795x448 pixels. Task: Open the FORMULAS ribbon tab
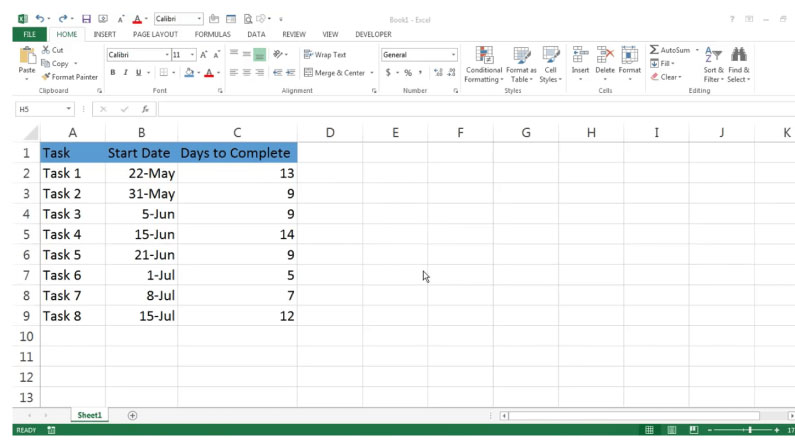[212, 34]
